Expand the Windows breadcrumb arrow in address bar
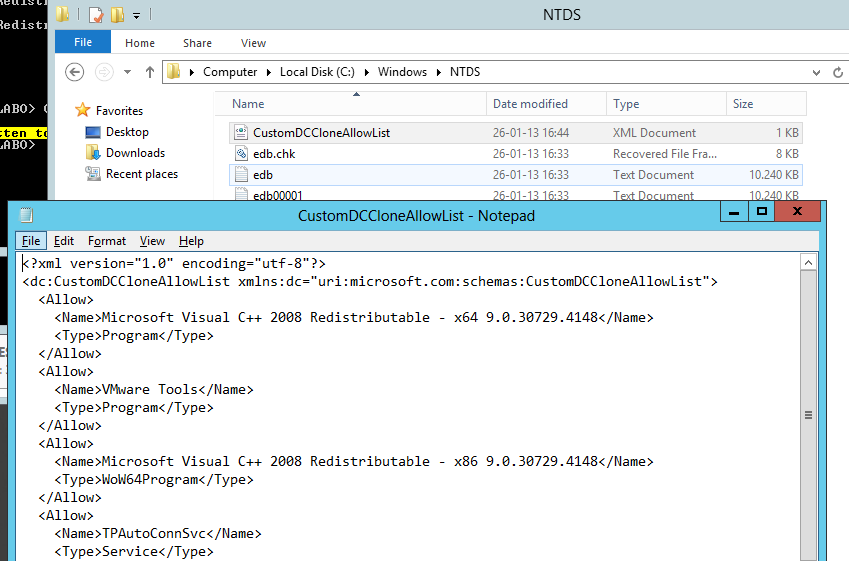The image size is (849, 561). coord(439,72)
